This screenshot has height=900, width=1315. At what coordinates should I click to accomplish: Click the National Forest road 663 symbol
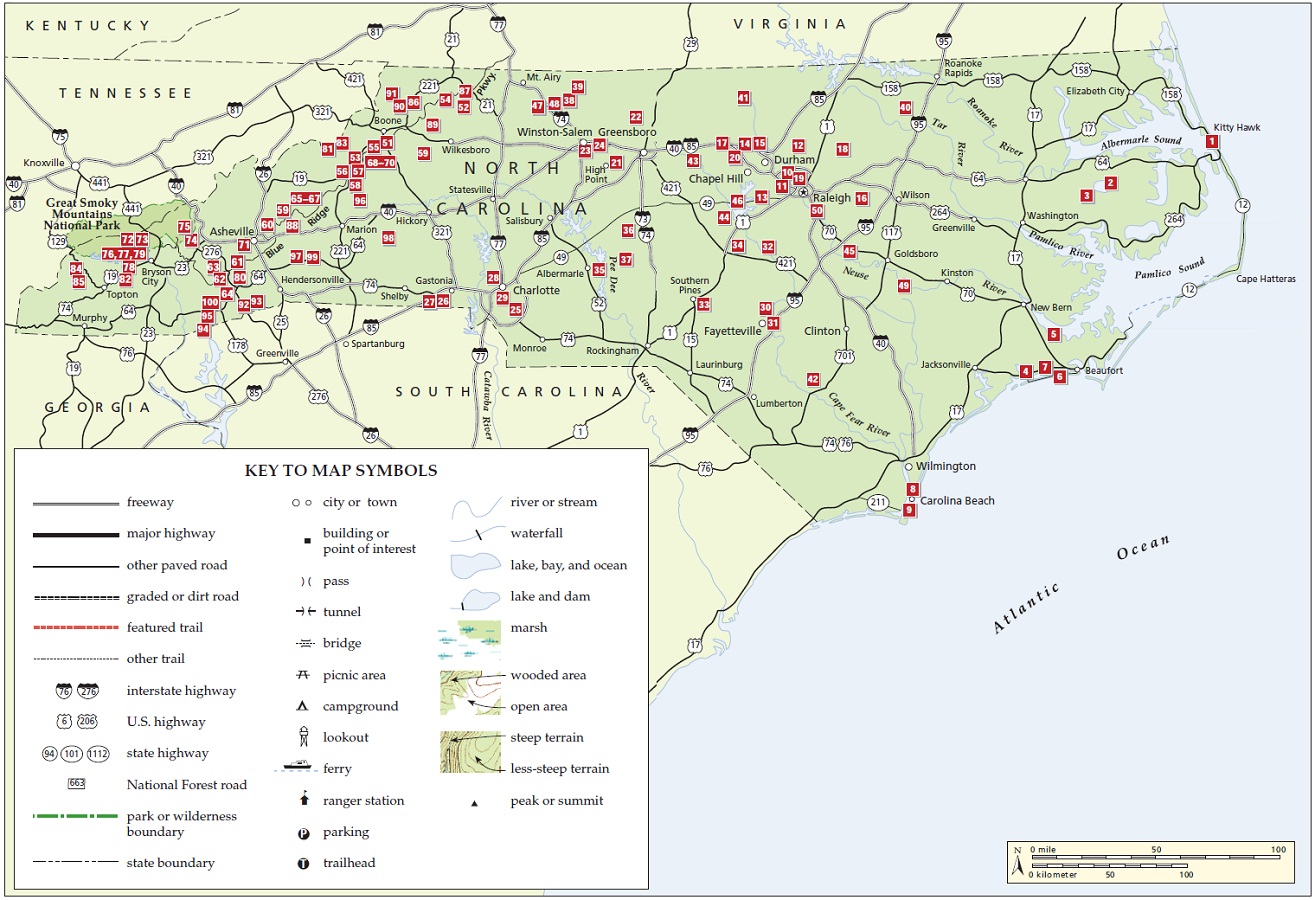point(76,784)
